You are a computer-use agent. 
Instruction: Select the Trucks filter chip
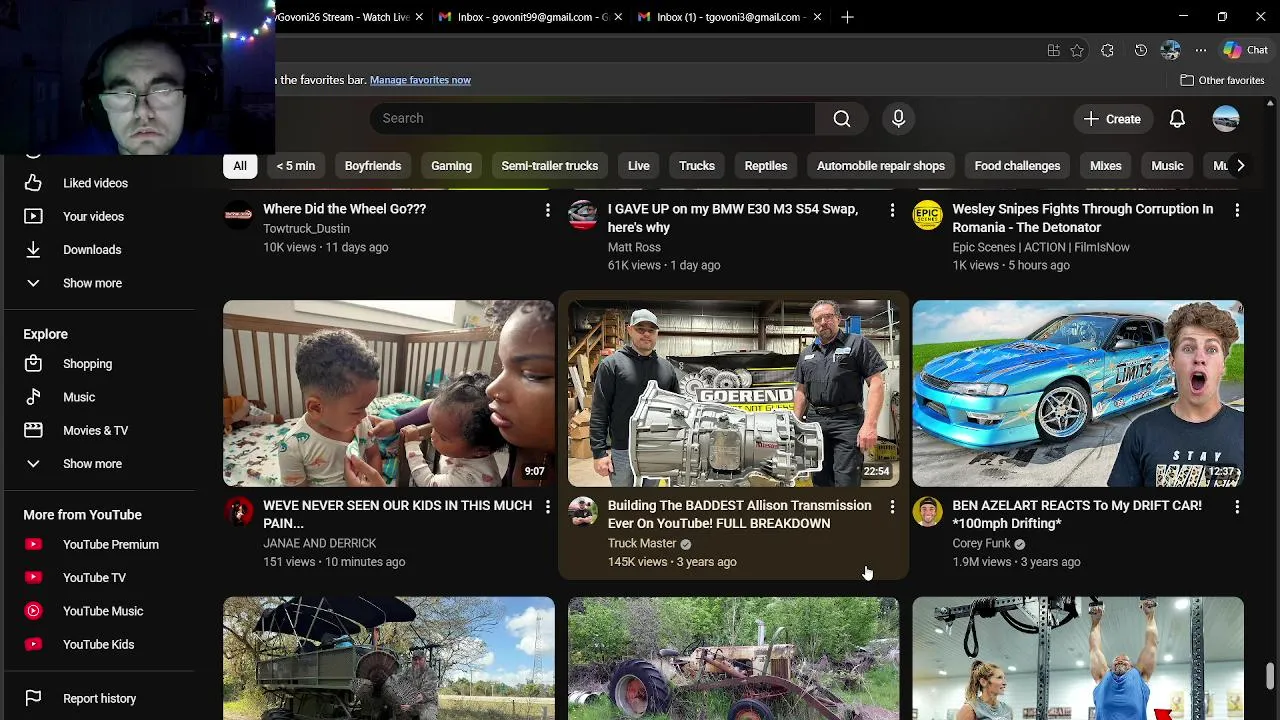[x=697, y=166]
